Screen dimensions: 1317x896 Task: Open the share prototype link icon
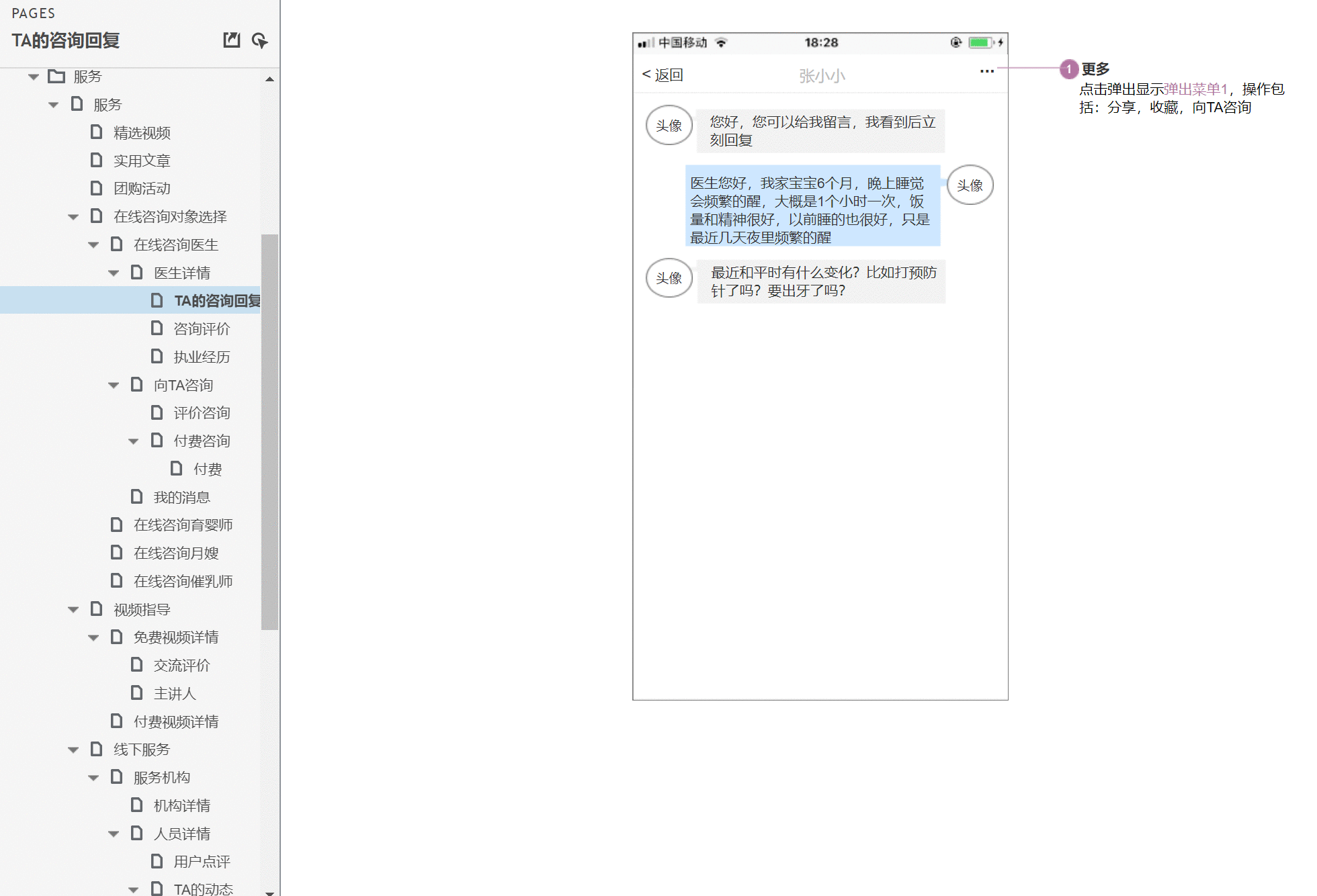[231, 40]
